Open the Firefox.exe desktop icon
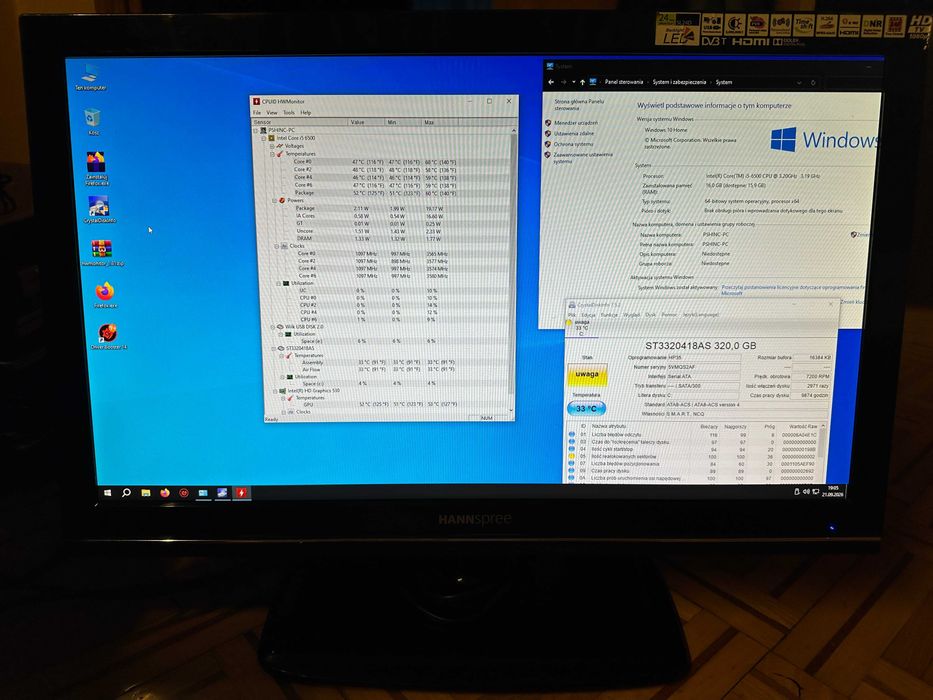The height and width of the screenshot is (700, 933). pyautogui.click(x=105, y=295)
